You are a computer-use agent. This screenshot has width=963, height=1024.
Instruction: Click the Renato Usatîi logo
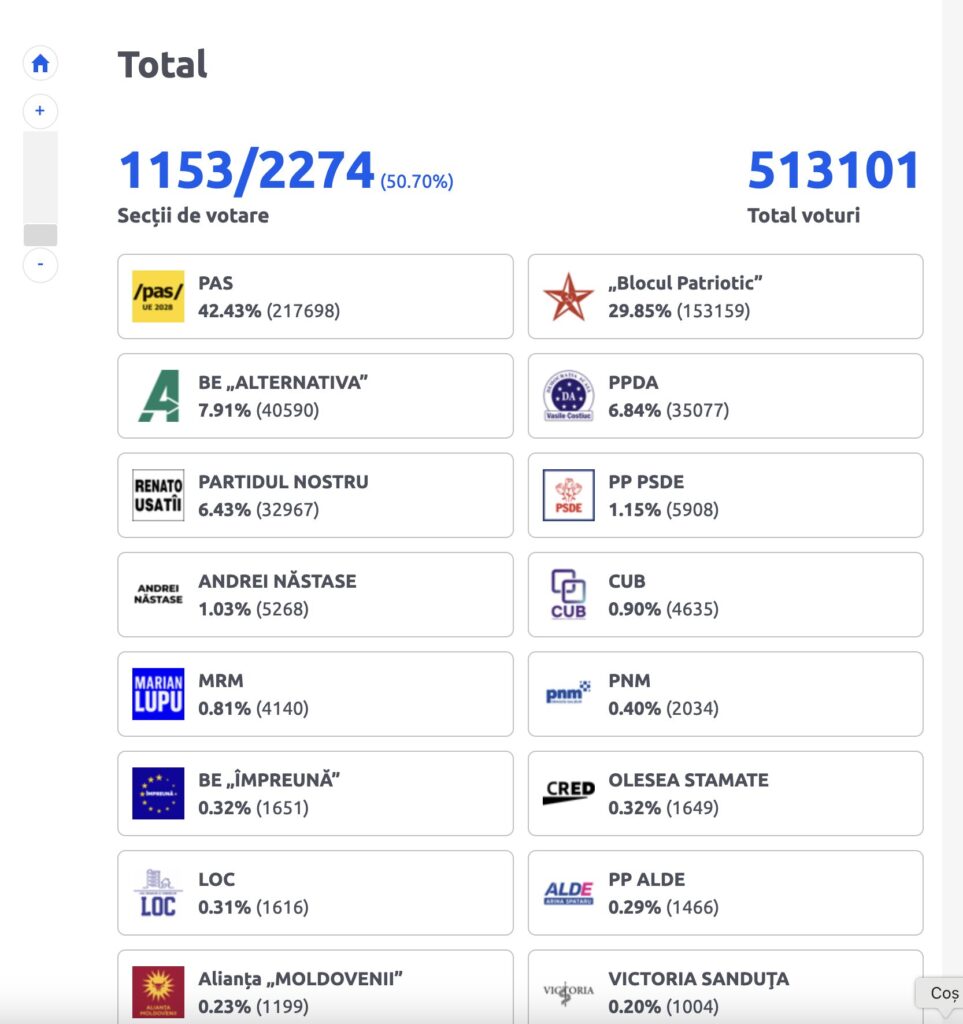point(158,495)
